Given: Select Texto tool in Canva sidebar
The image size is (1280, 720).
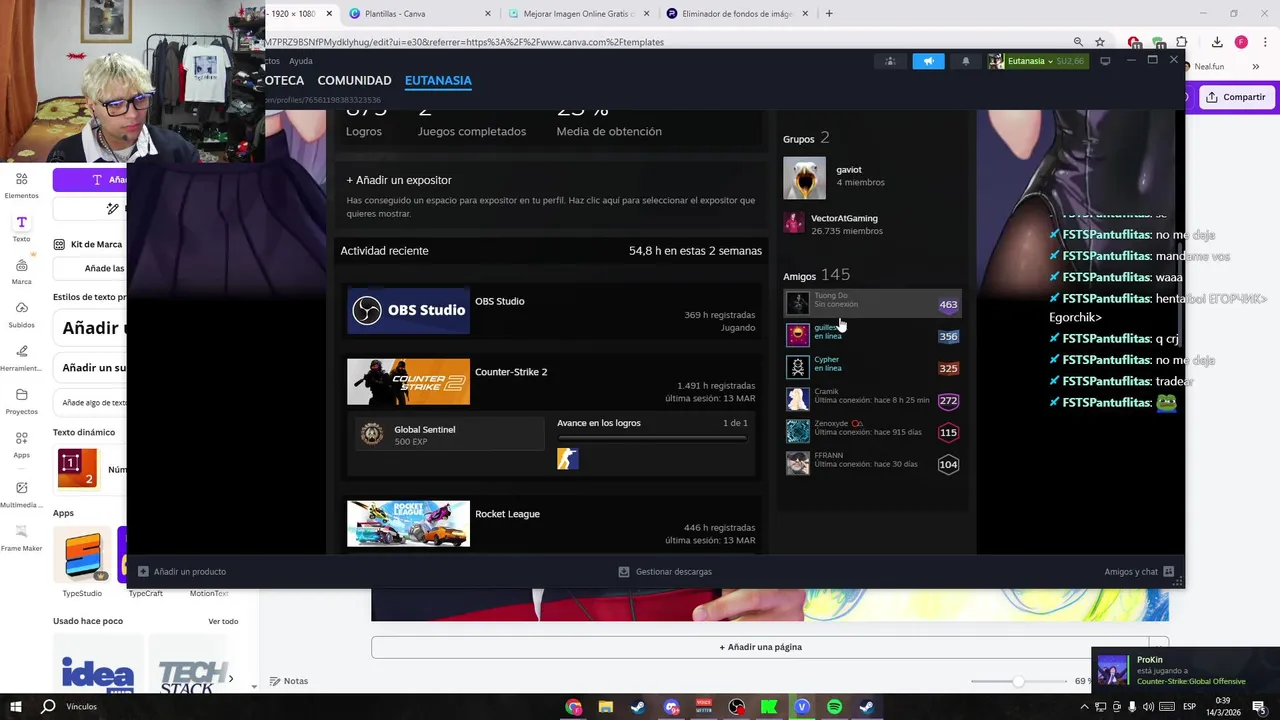Looking at the screenshot, I should point(21,229).
